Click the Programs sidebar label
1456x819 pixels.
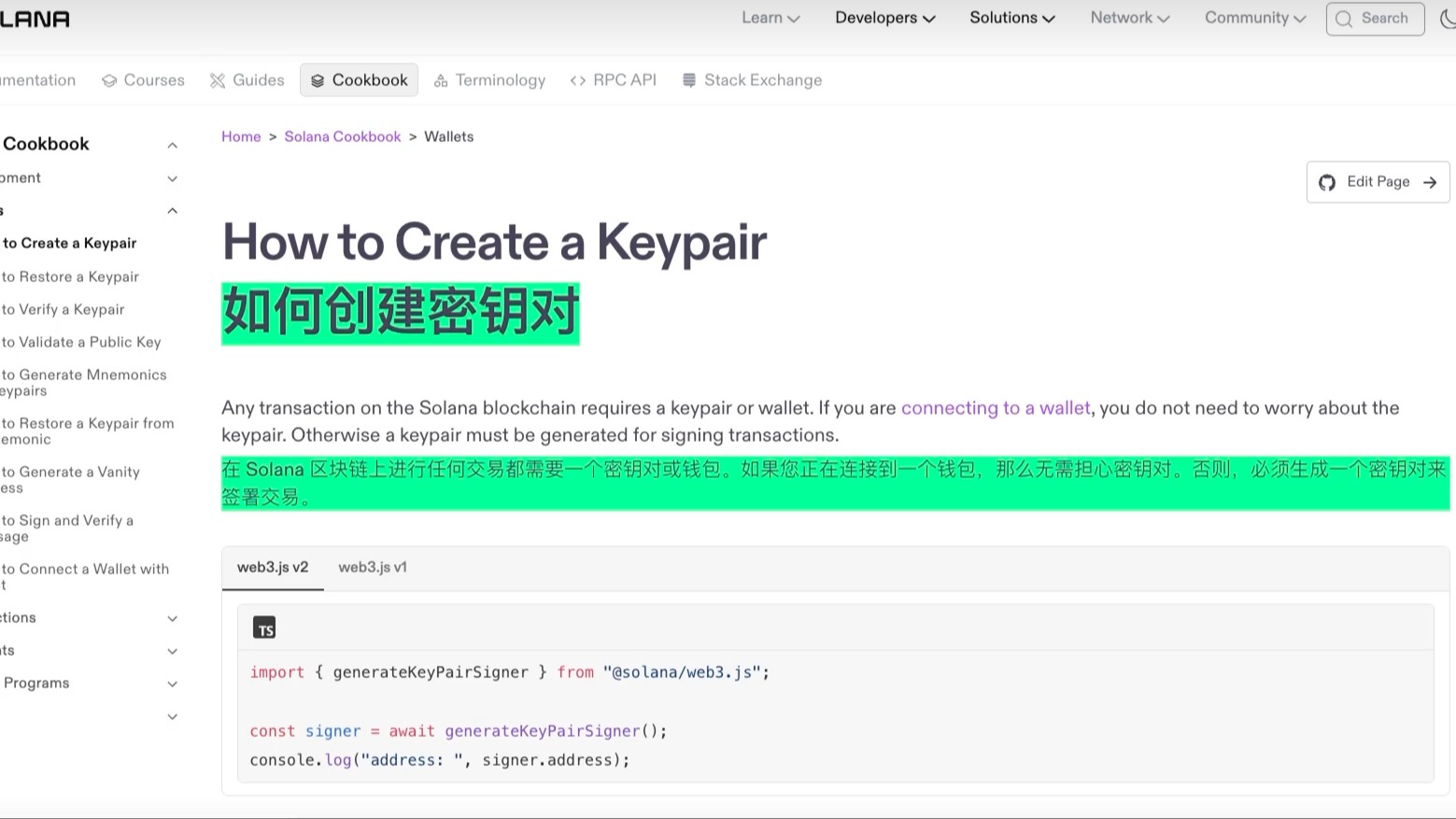(36, 684)
